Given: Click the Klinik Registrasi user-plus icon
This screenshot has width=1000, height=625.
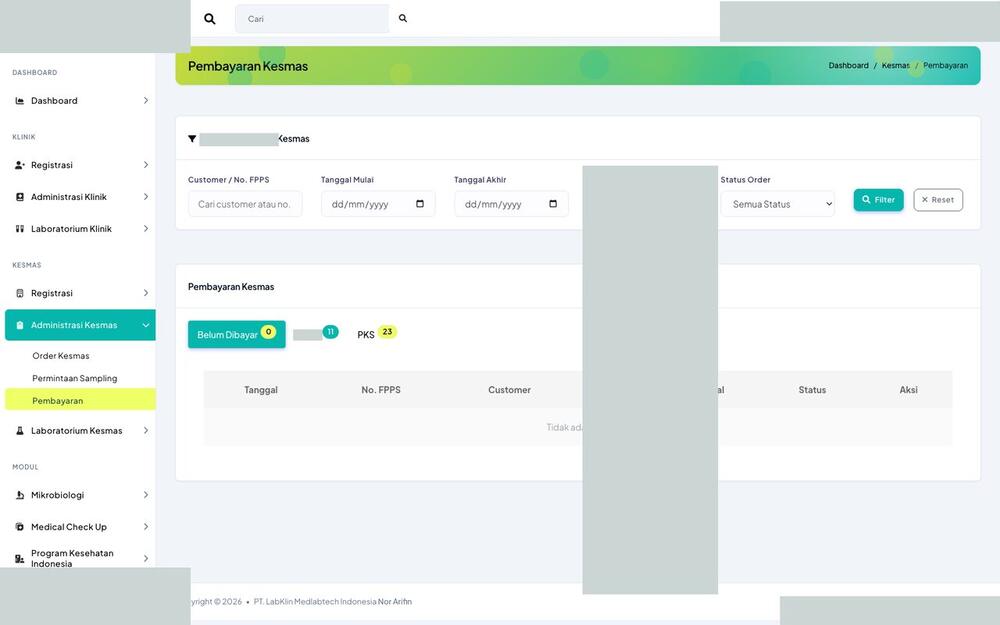Looking at the screenshot, I should (x=20, y=165).
